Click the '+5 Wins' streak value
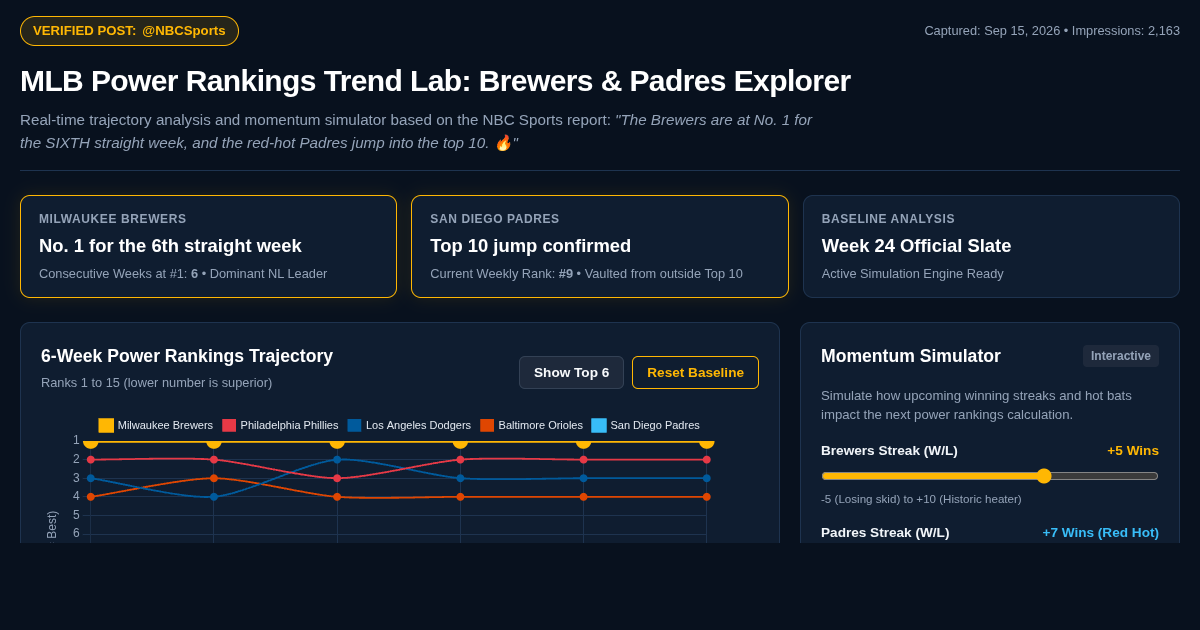This screenshot has width=1200, height=630. click(1133, 451)
